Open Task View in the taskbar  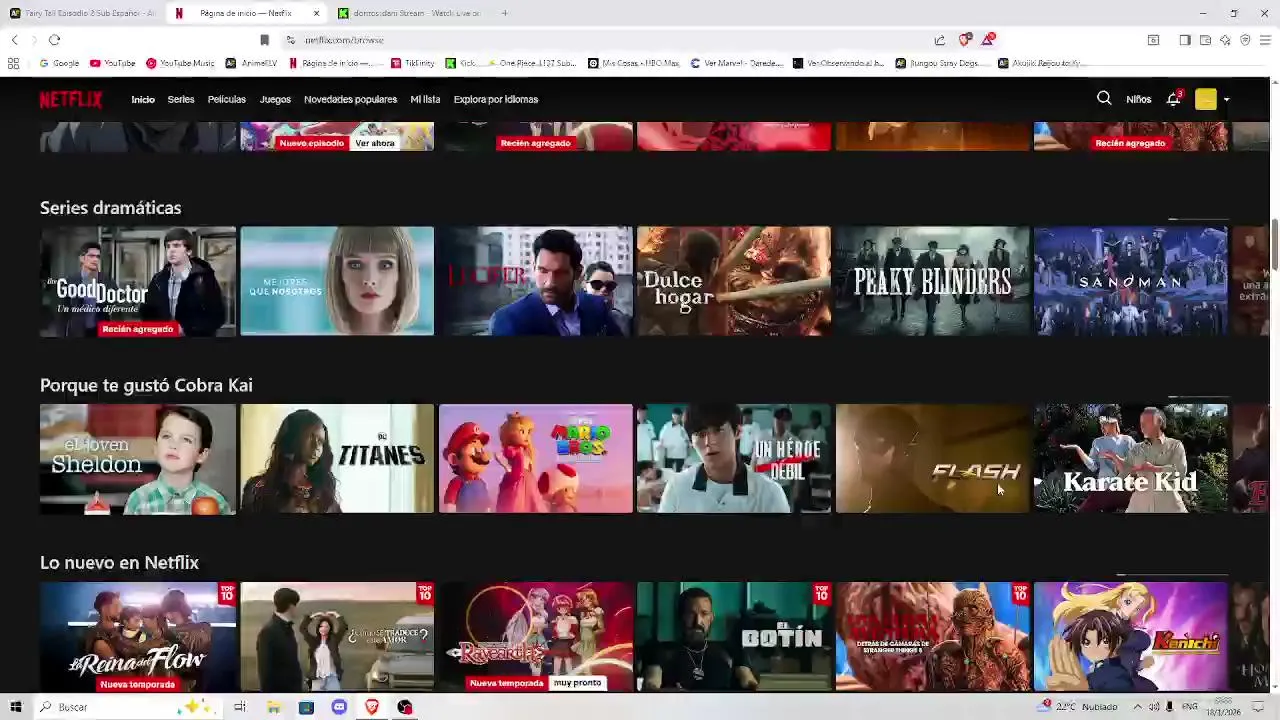pos(240,707)
